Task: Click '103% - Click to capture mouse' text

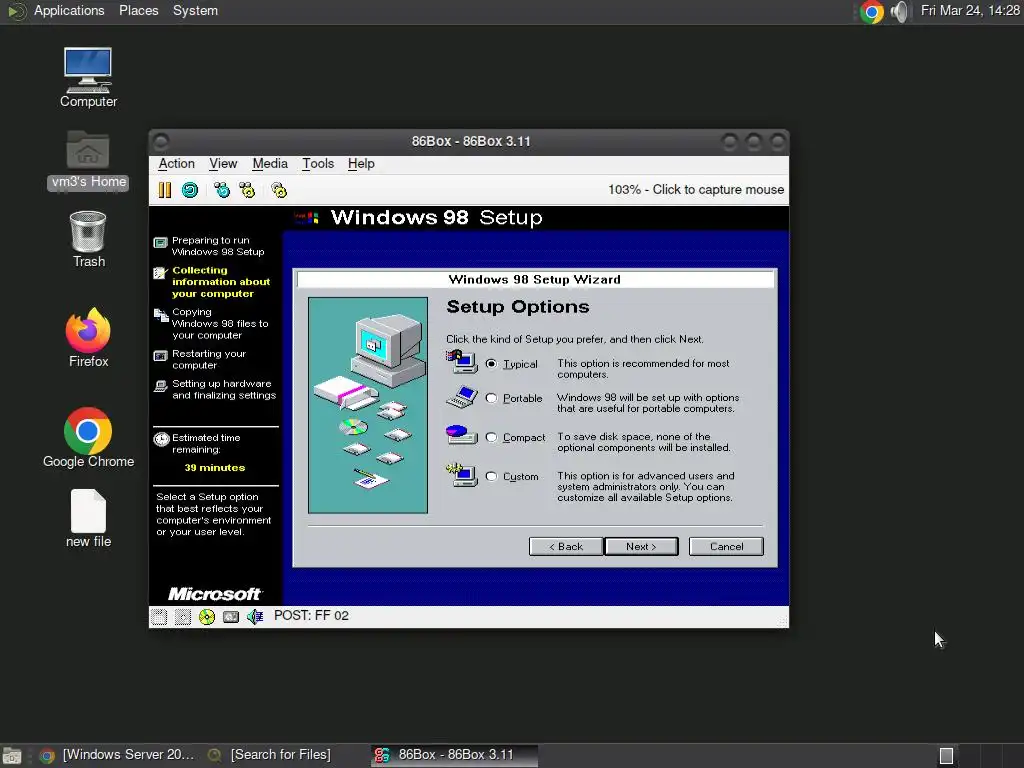Action: pyautogui.click(x=696, y=190)
